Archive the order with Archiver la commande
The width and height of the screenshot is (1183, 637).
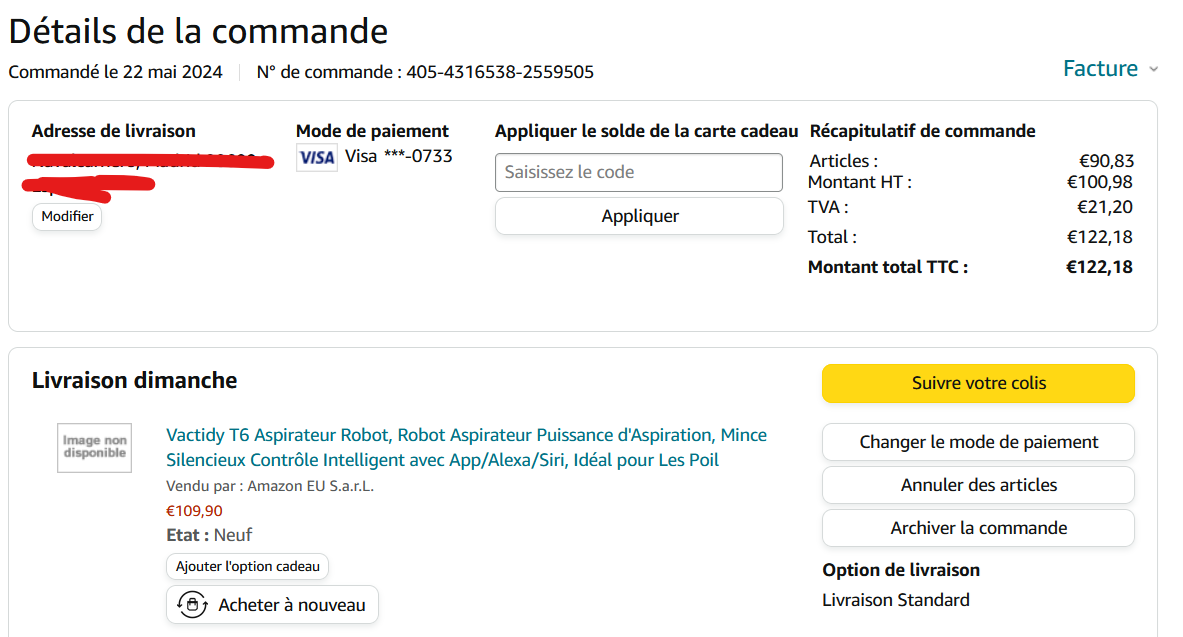(978, 528)
